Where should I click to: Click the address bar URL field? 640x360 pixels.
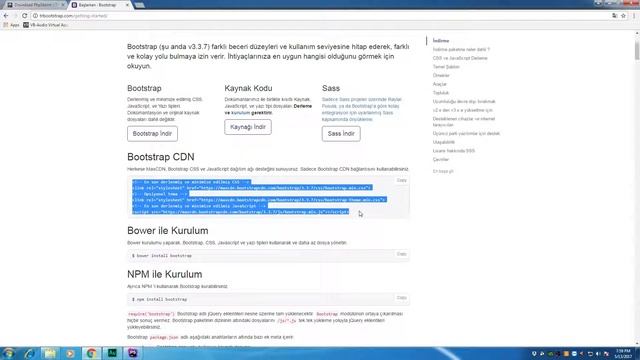322,16
